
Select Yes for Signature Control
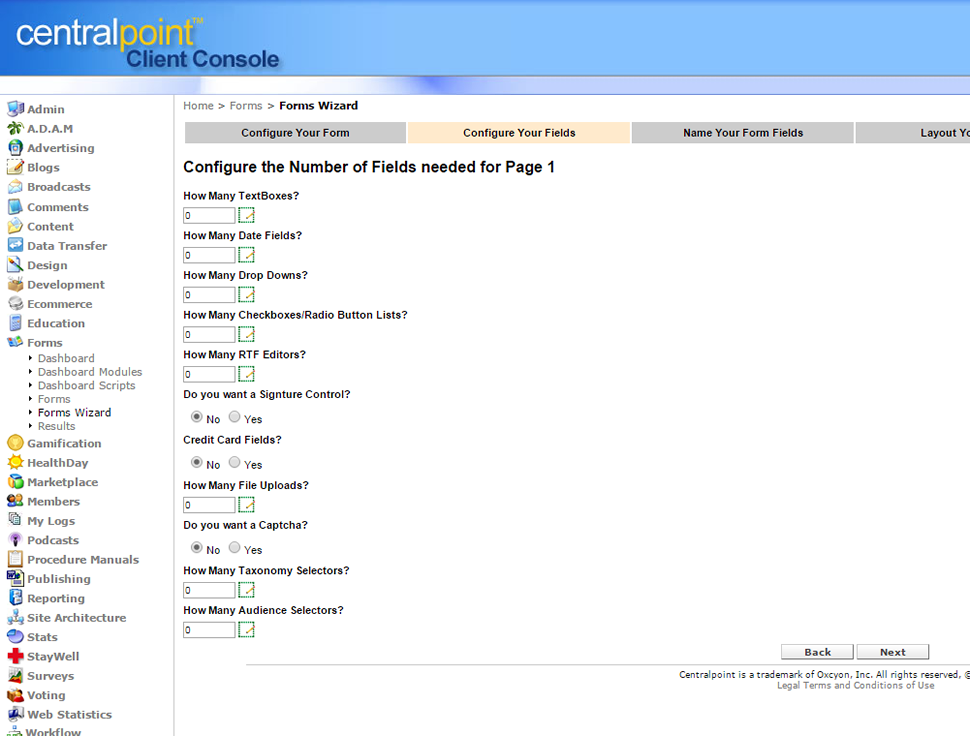[x=234, y=417]
